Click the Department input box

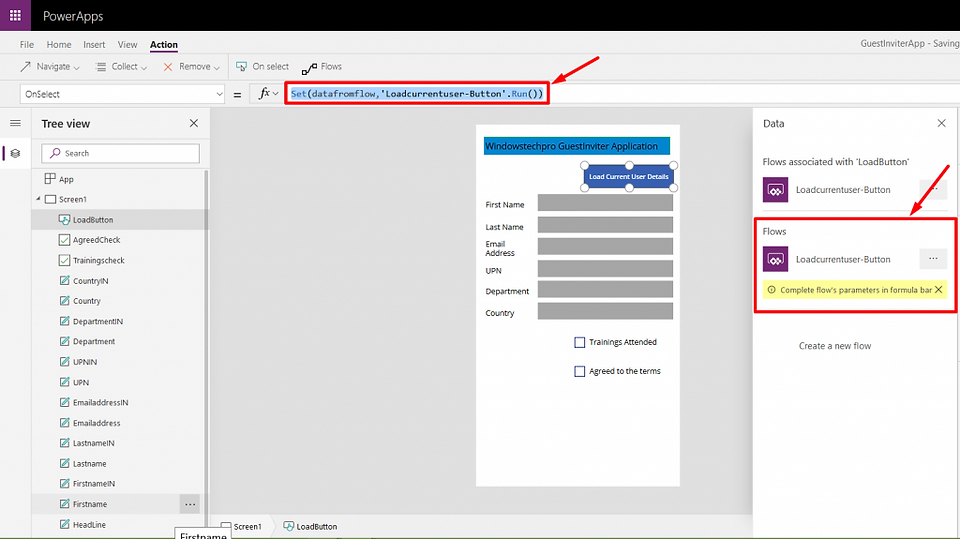point(605,289)
